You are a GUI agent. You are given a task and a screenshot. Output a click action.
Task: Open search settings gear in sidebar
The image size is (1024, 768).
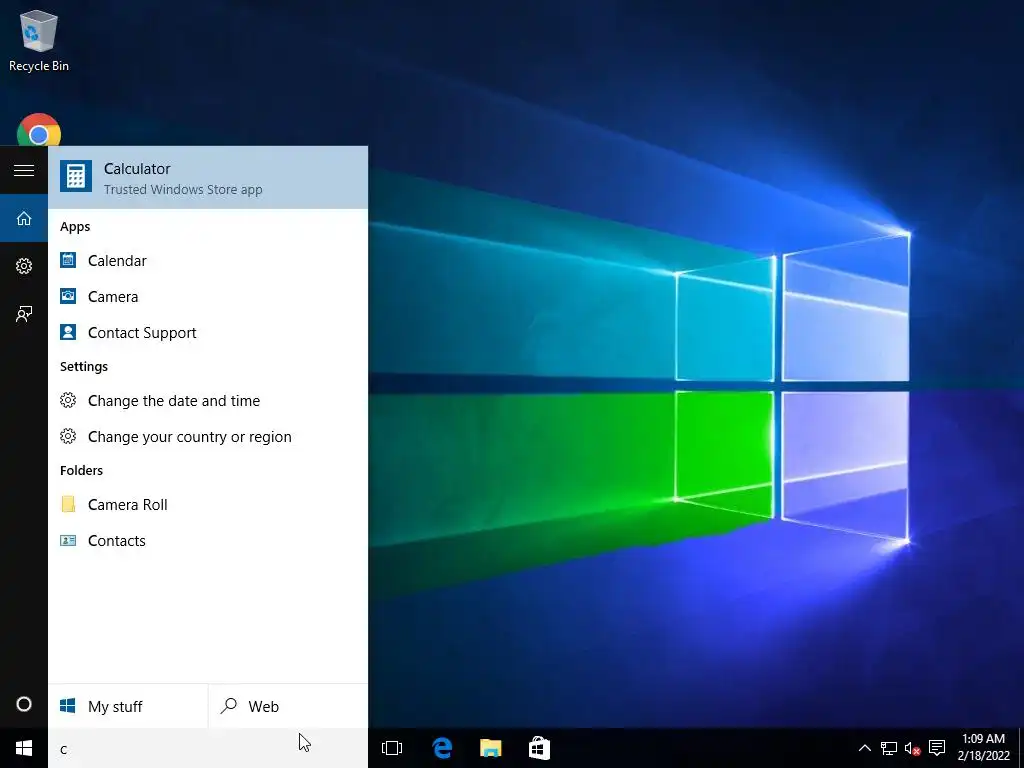click(x=24, y=266)
